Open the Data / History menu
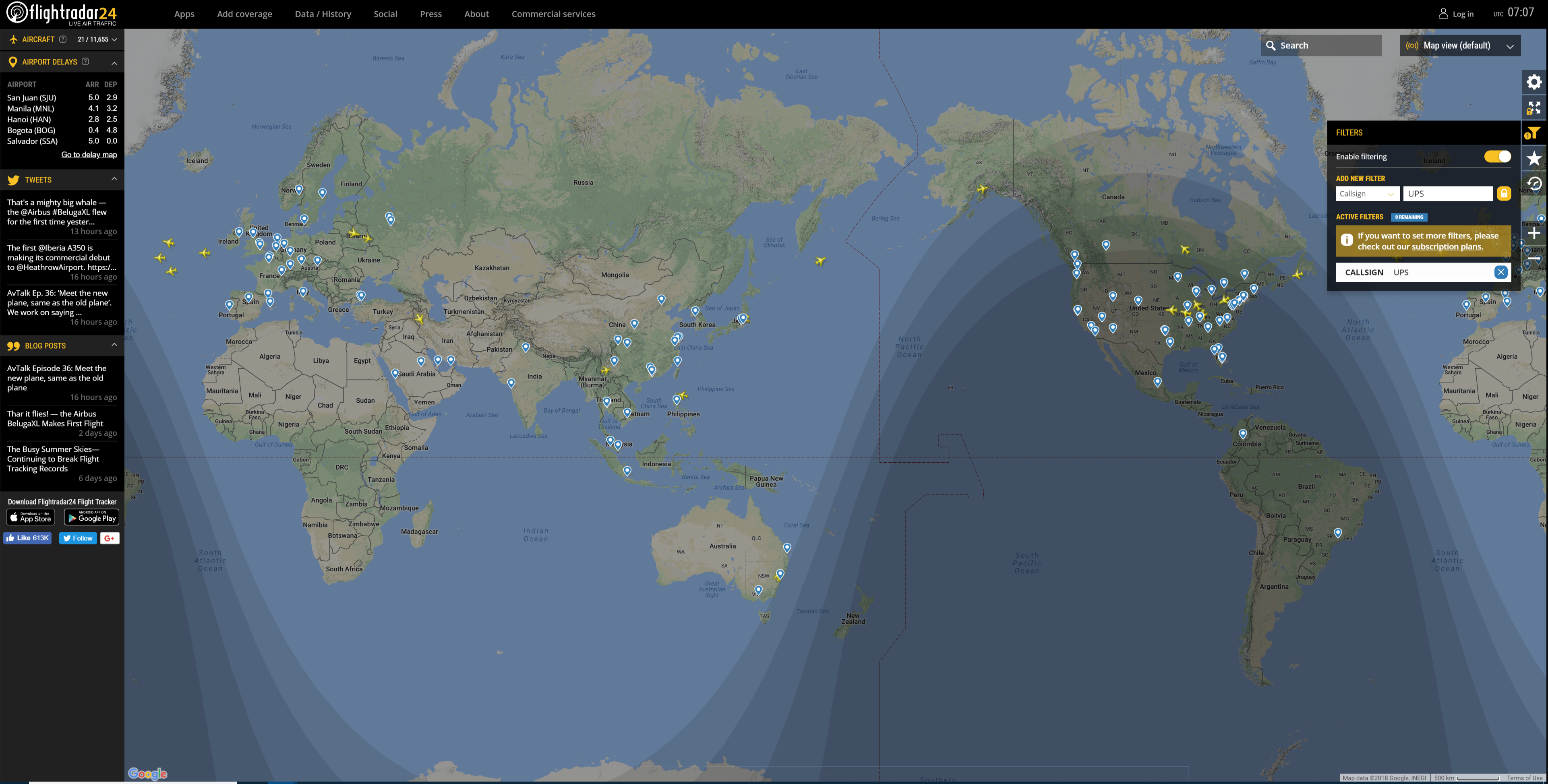The height and width of the screenshot is (784, 1548). coord(323,14)
